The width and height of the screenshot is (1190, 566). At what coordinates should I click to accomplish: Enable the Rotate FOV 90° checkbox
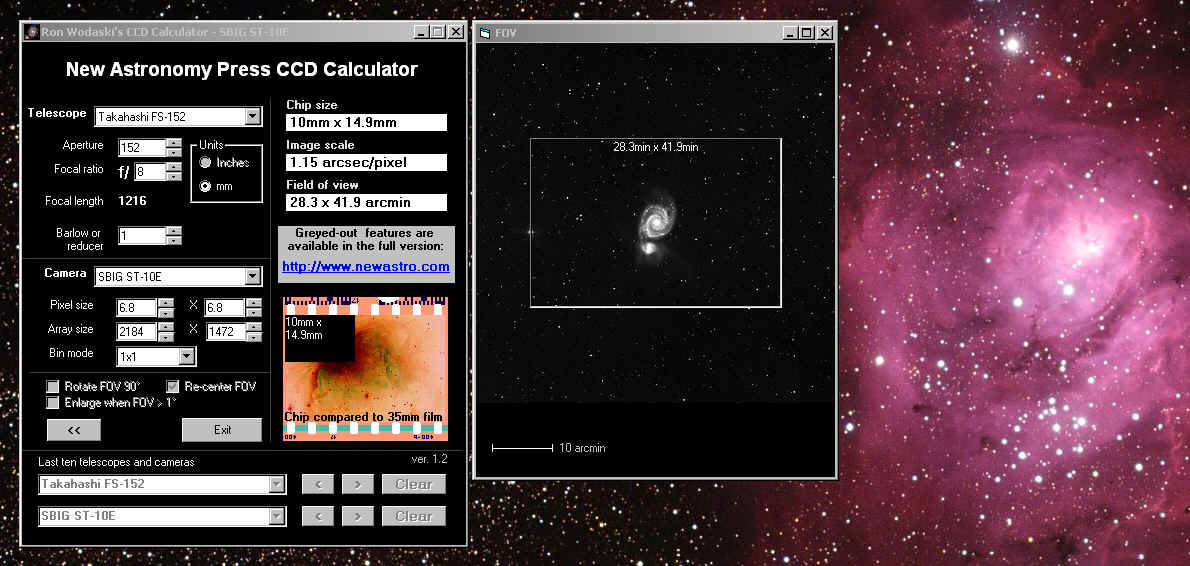tap(53, 387)
